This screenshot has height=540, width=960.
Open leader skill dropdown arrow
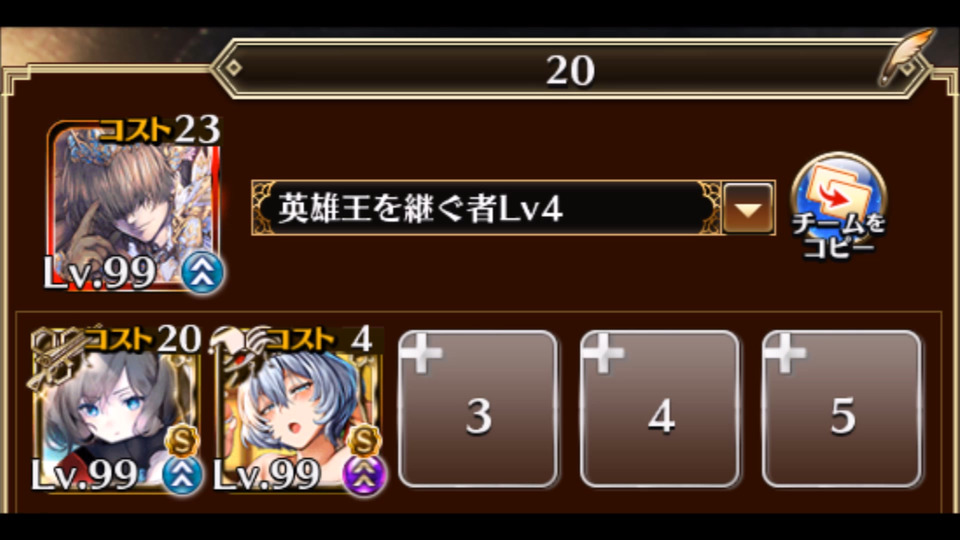click(x=748, y=208)
